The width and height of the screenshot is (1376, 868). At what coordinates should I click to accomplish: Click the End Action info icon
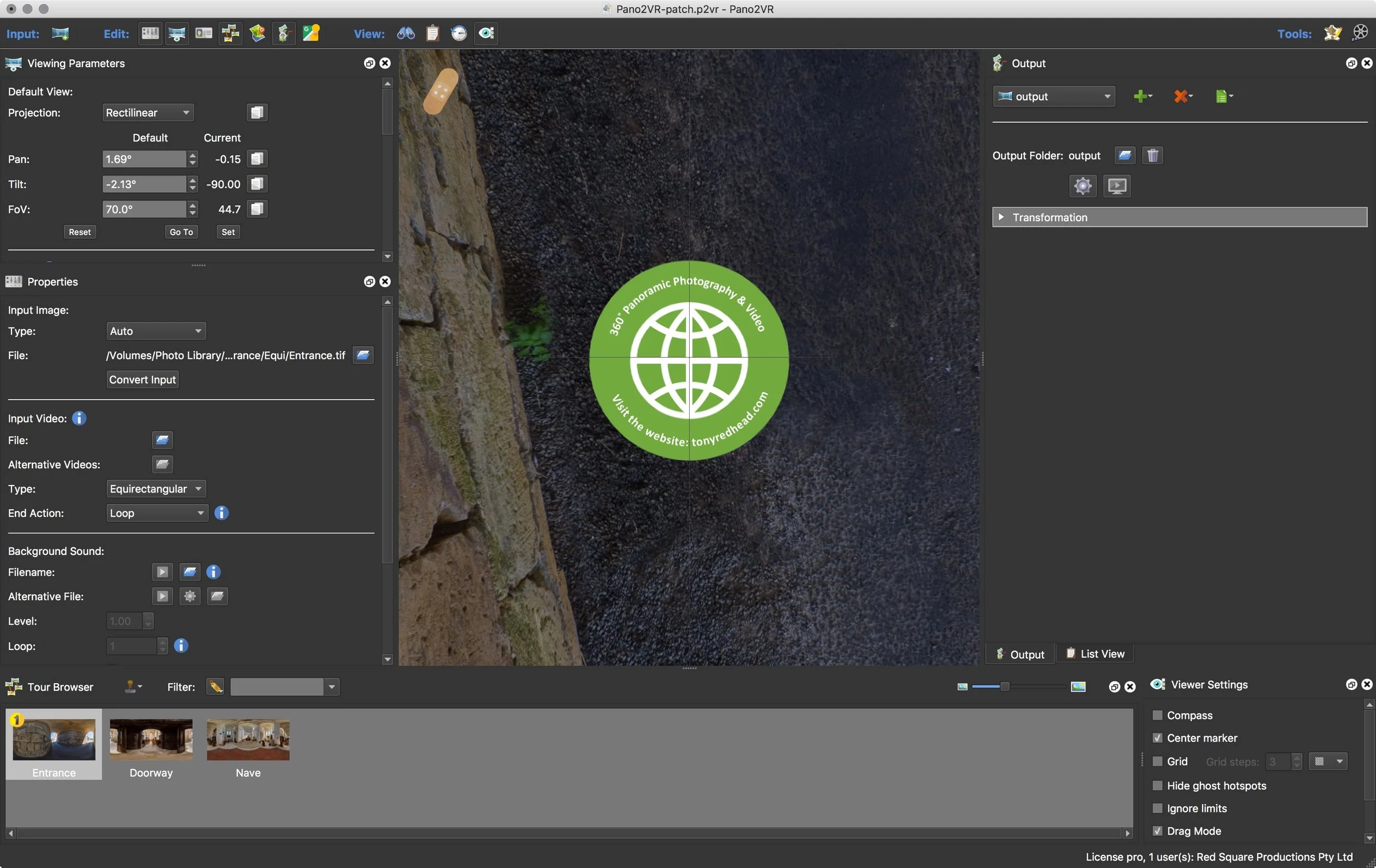pos(221,512)
